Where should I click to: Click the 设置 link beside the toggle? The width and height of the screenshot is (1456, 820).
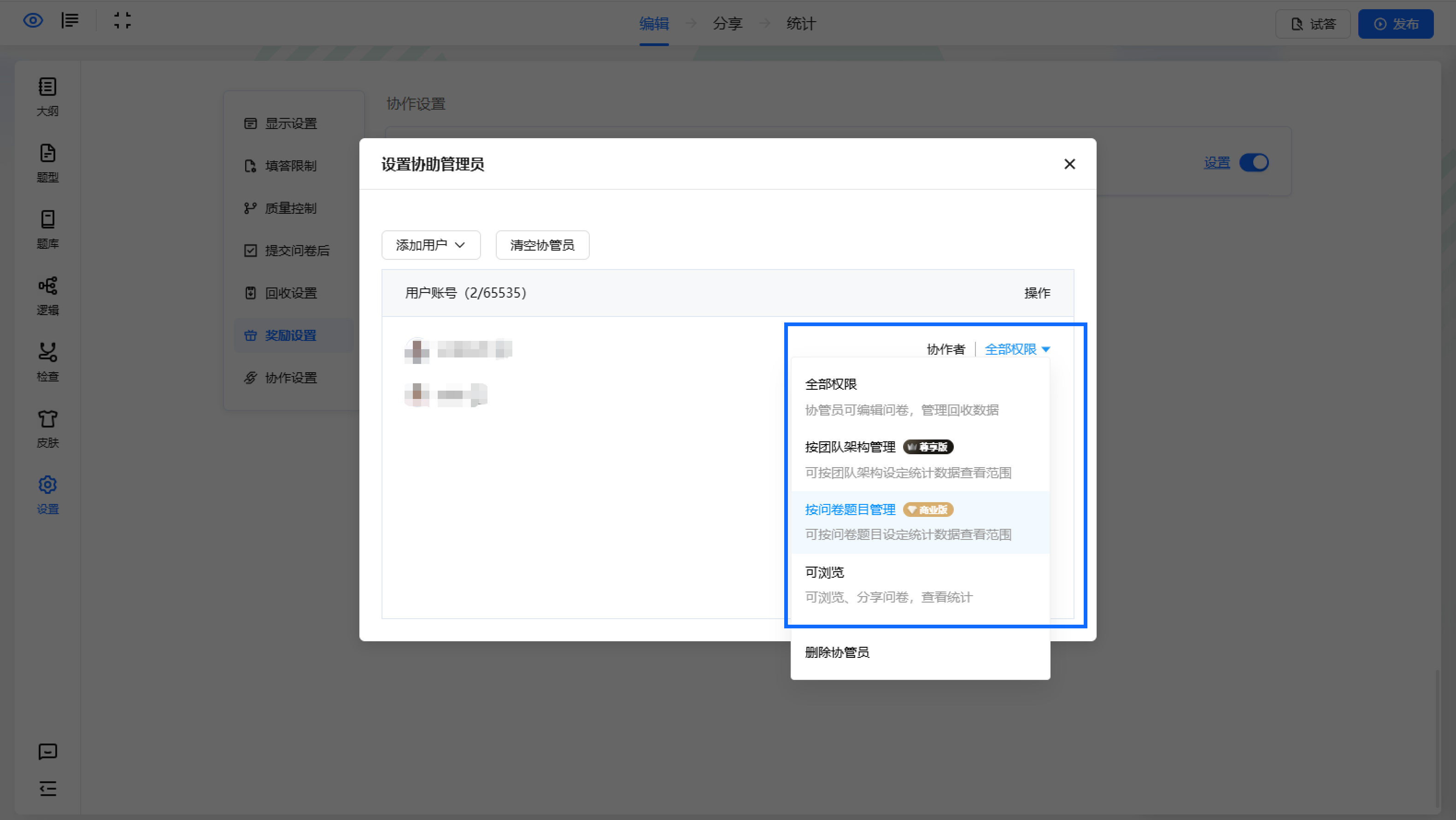pyautogui.click(x=1216, y=163)
